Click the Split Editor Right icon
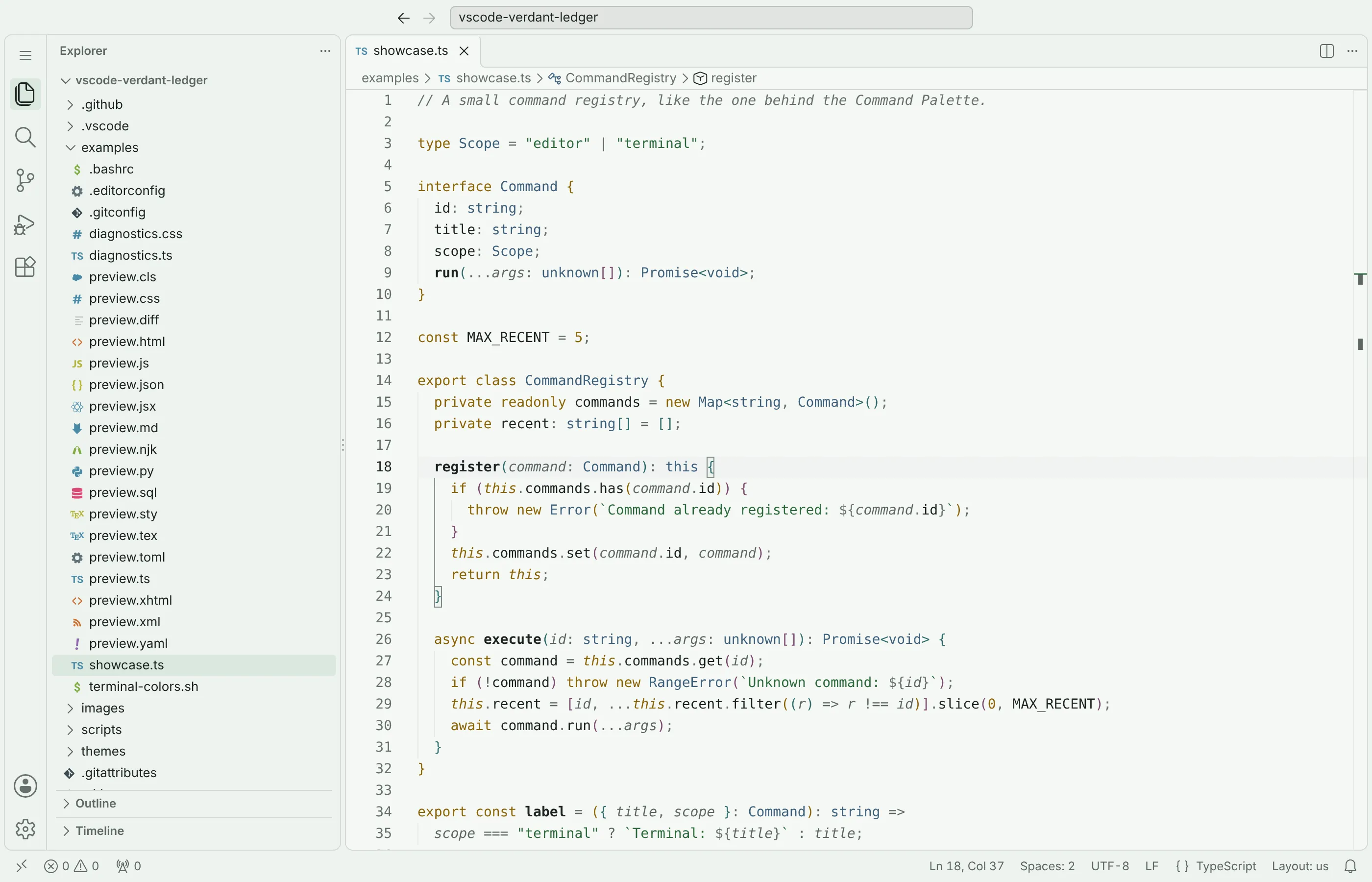Viewport: 1372px width, 882px height. [1327, 51]
